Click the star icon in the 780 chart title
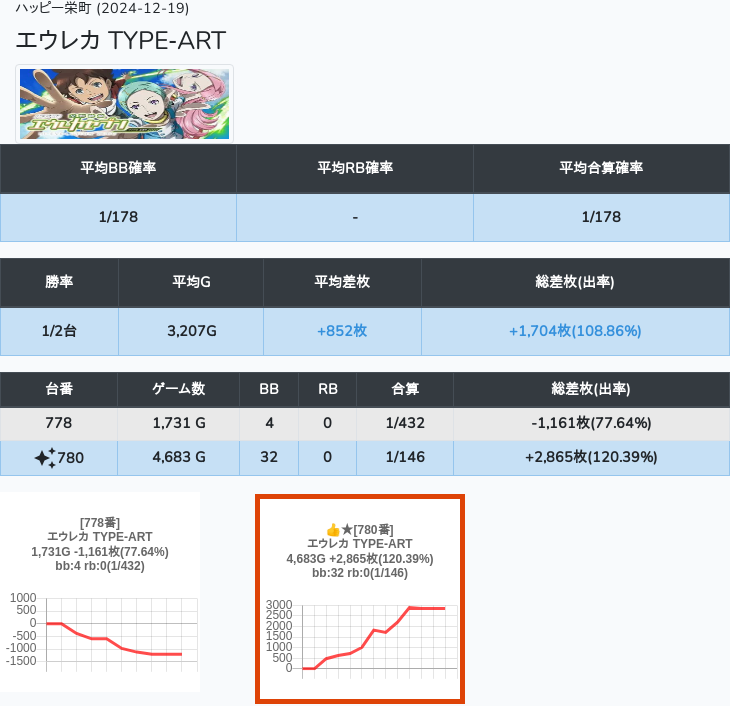 [x=348, y=529]
